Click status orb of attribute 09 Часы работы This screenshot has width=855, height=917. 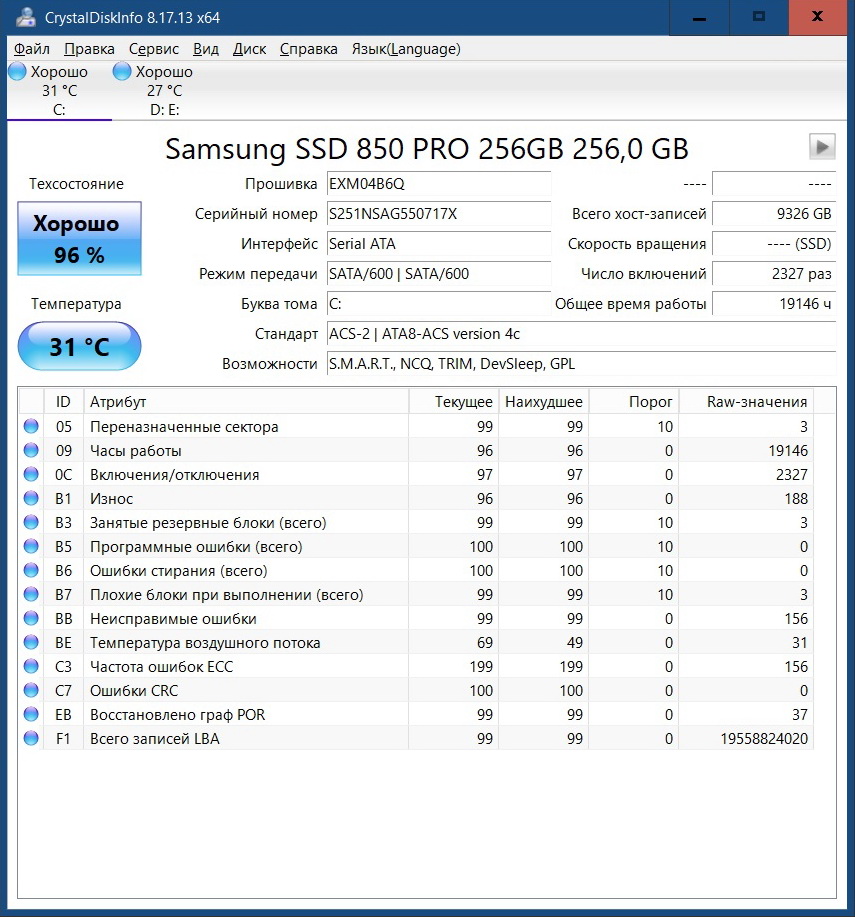pos(31,450)
